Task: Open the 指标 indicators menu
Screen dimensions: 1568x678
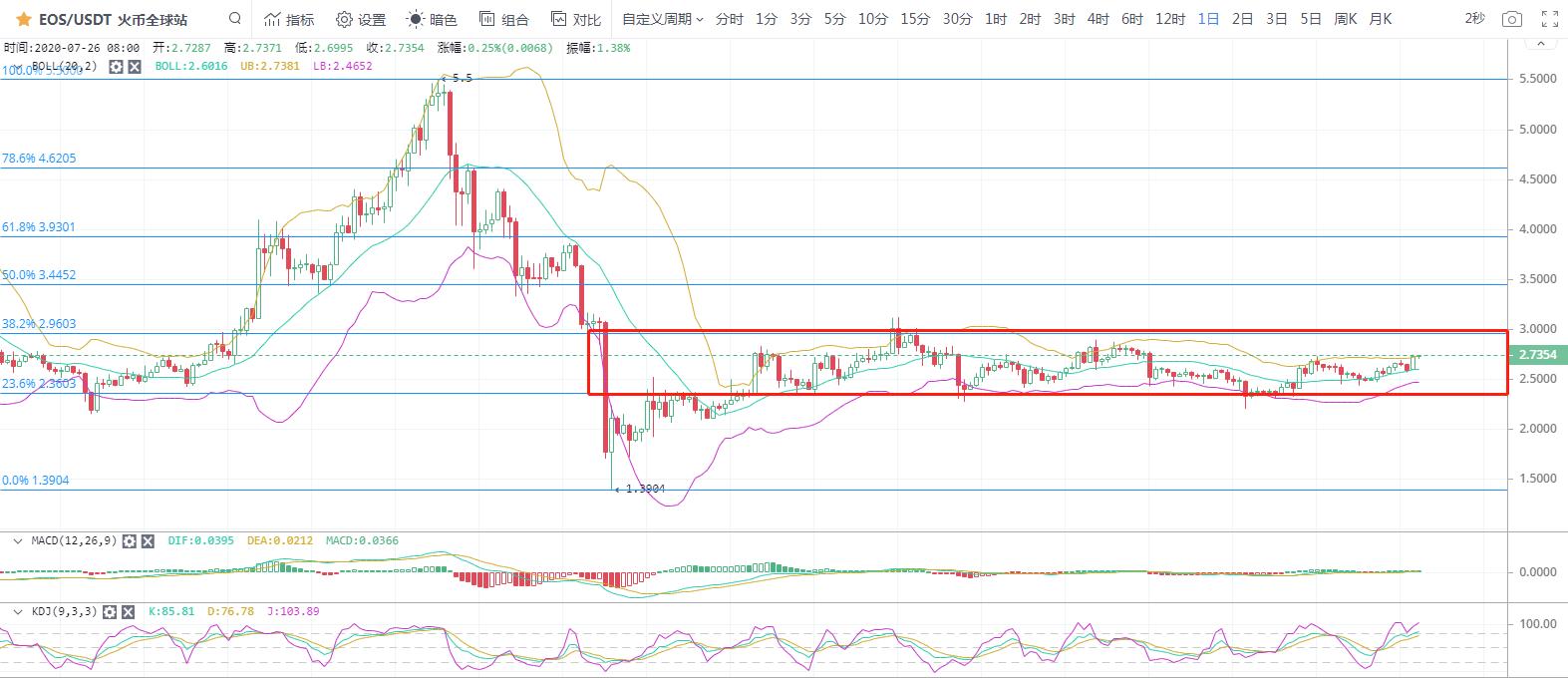Action: point(289,19)
